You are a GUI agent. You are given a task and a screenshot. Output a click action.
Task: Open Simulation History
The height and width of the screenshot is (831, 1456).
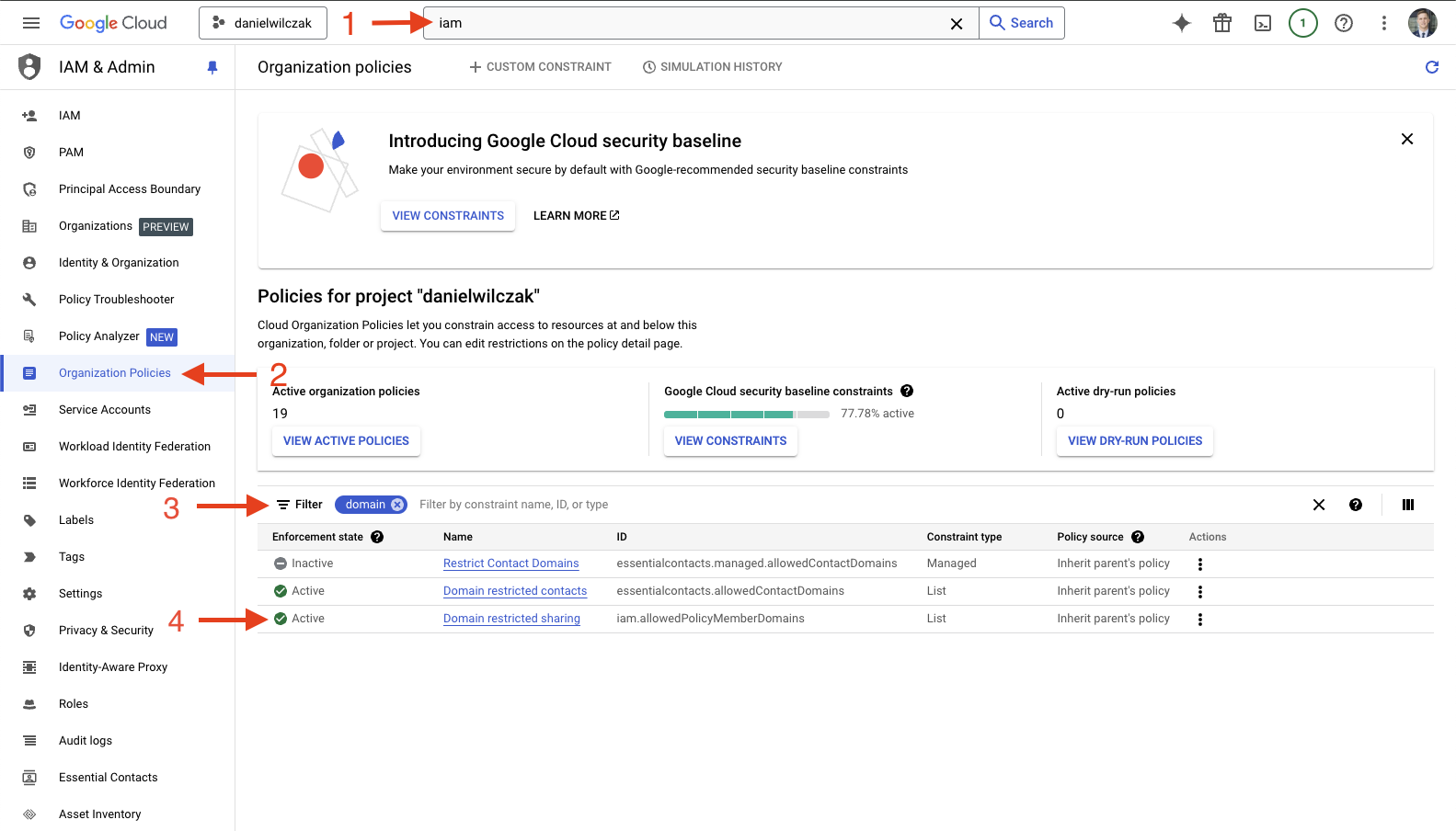tap(712, 67)
